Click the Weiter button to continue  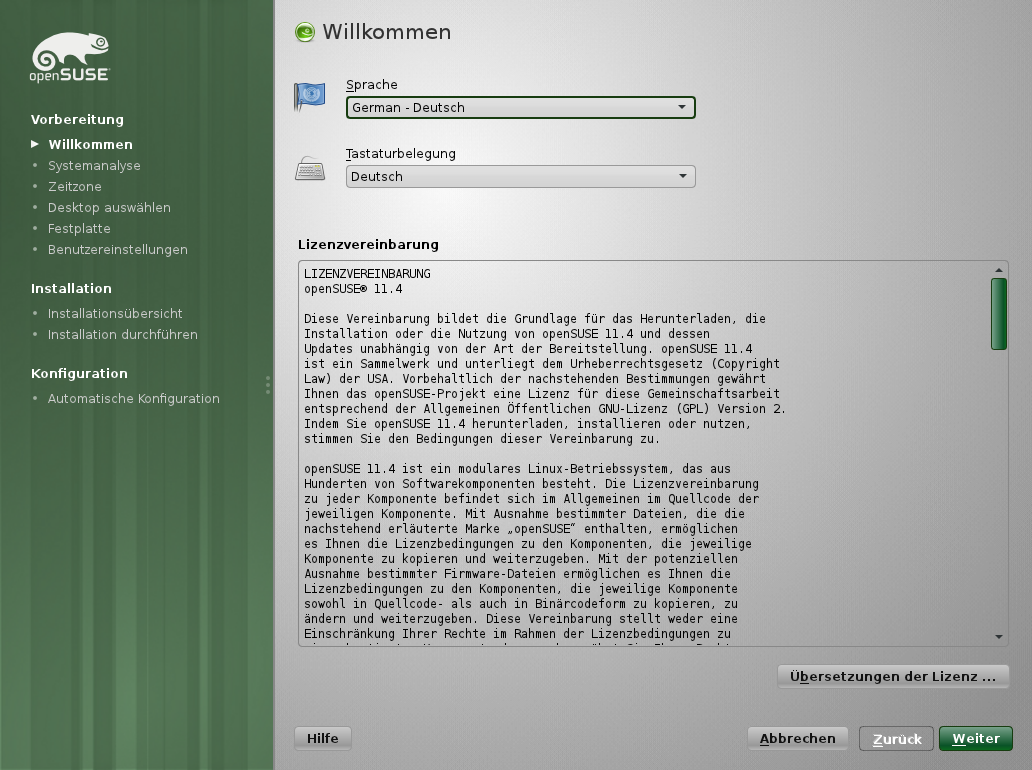(975, 738)
